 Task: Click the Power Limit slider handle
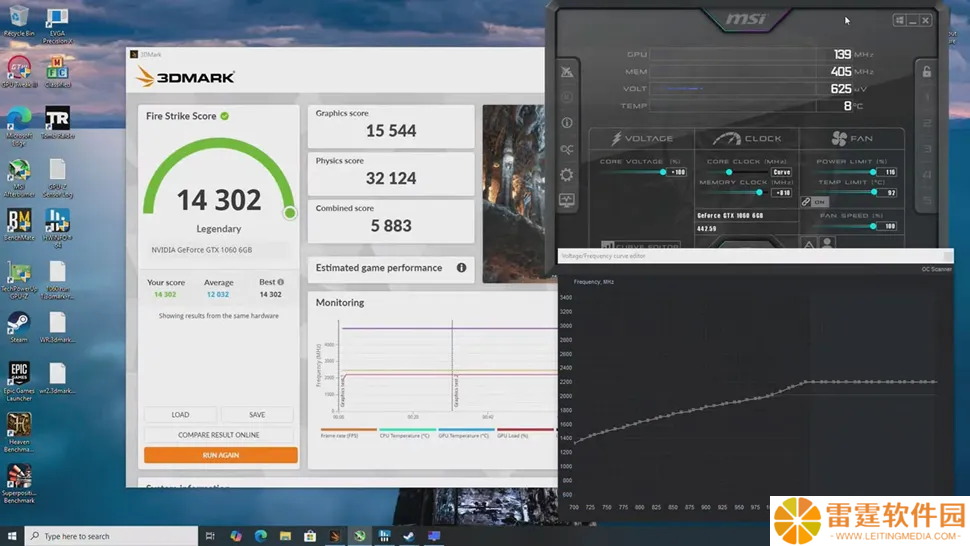coord(873,172)
